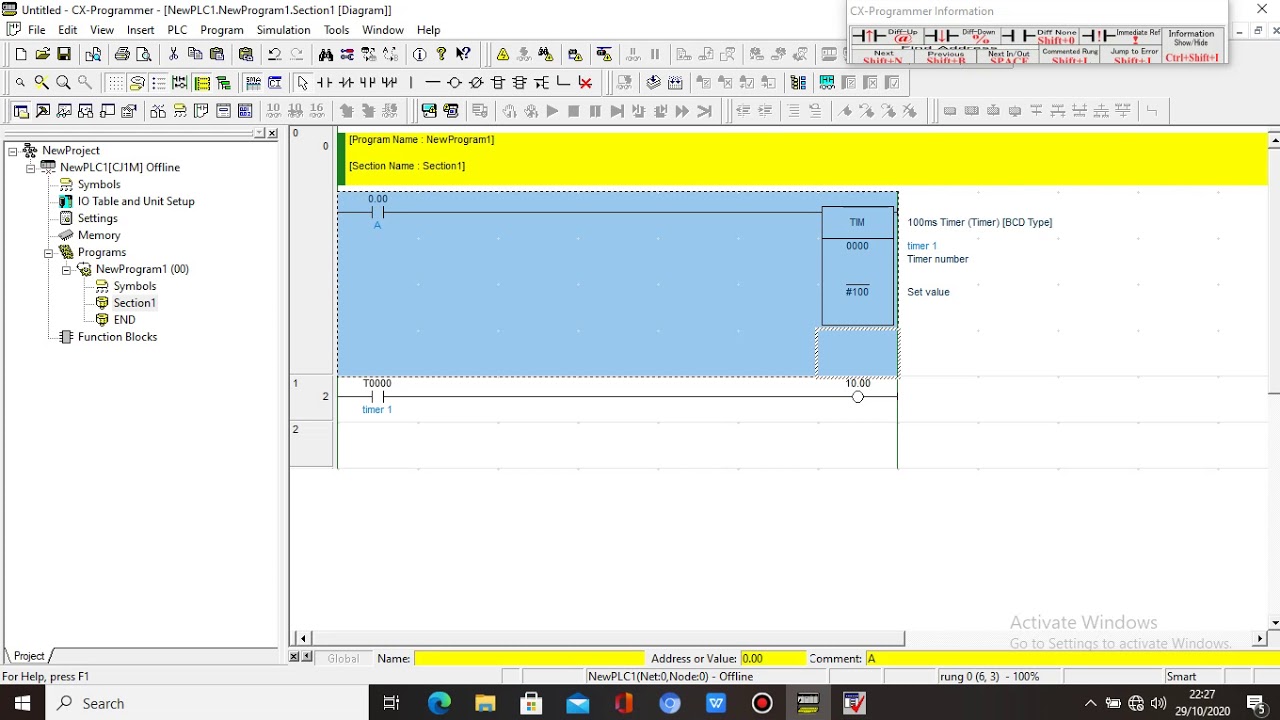Viewport: 1280px width, 720px height.
Task: Collapse the NewProgram1 (00) node
Action: pos(66,269)
